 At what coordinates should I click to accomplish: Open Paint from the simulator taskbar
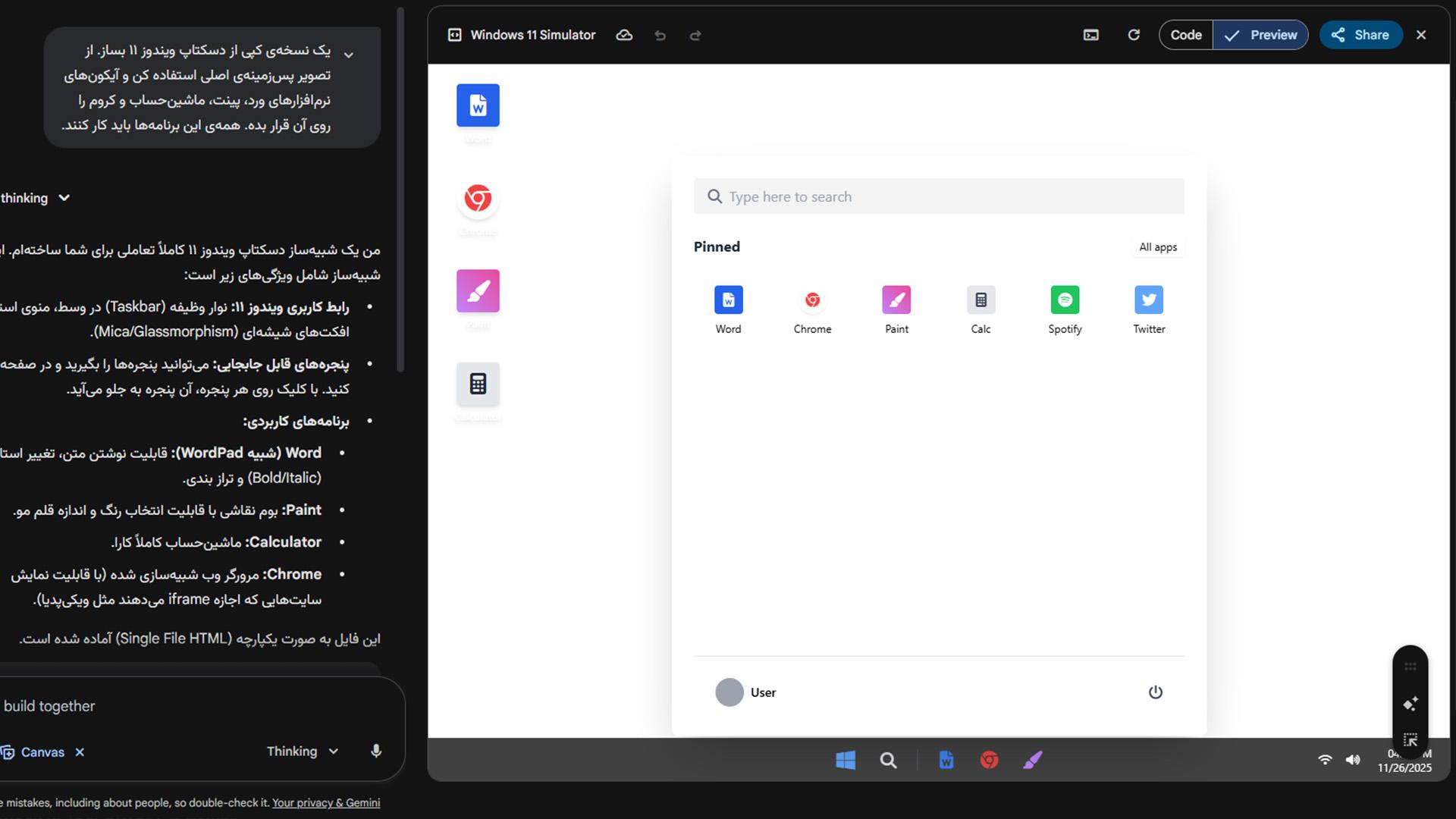click(1032, 760)
